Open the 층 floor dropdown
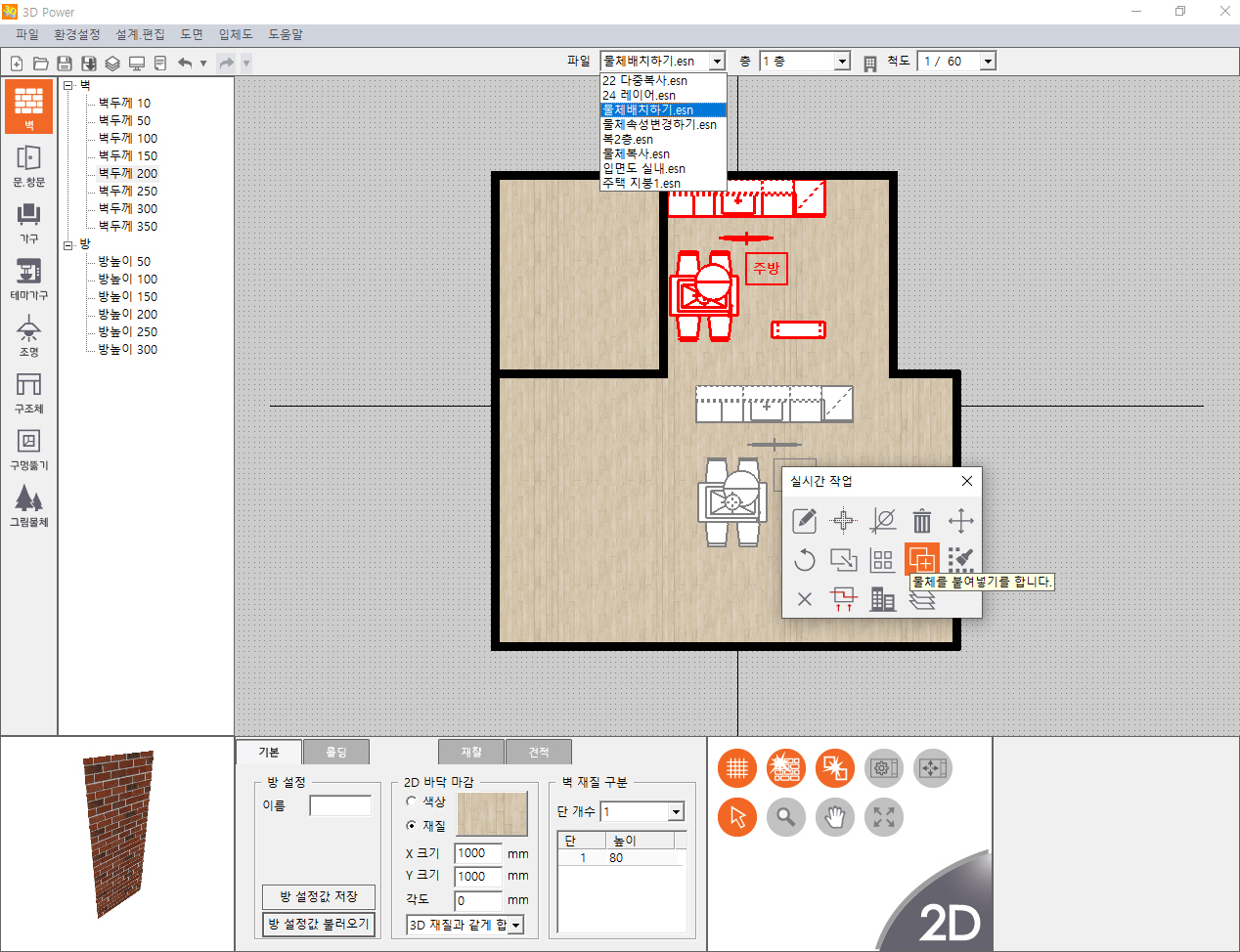Screen dimensions: 1240x952 [842, 62]
